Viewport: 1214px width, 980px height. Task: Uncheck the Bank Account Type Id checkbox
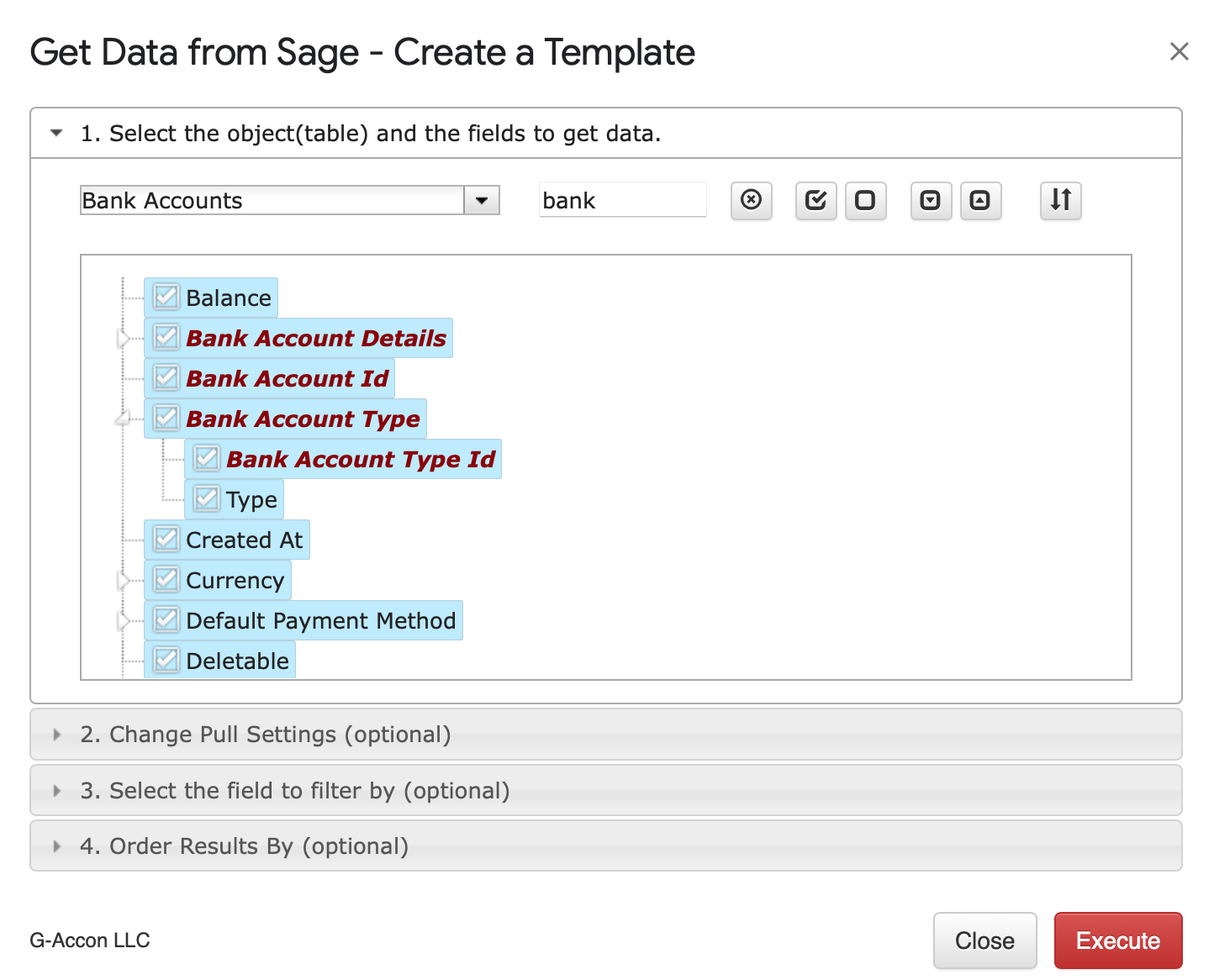[x=207, y=458]
